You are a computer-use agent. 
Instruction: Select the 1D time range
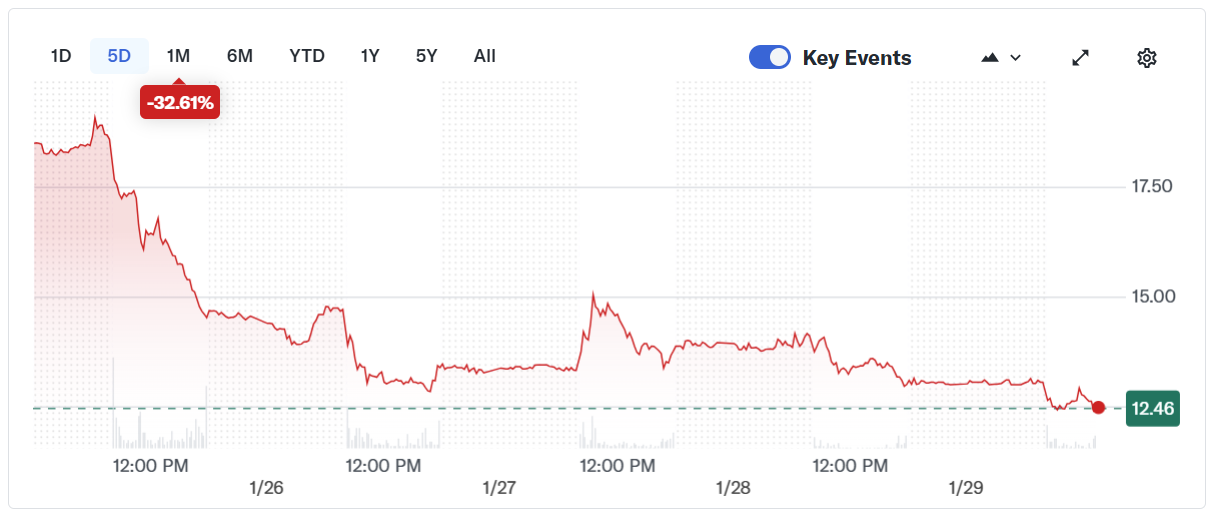coord(61,56)
